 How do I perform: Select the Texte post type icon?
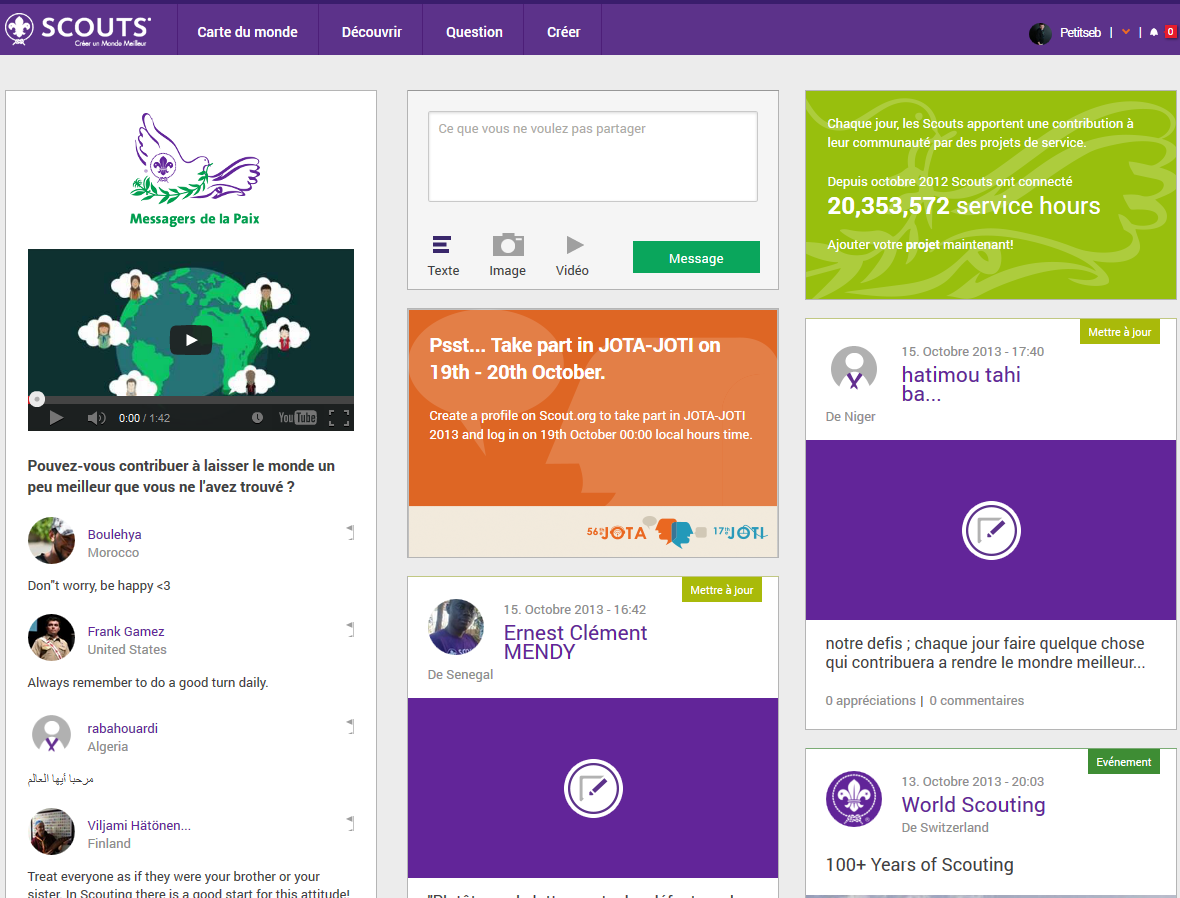[442, 245]
